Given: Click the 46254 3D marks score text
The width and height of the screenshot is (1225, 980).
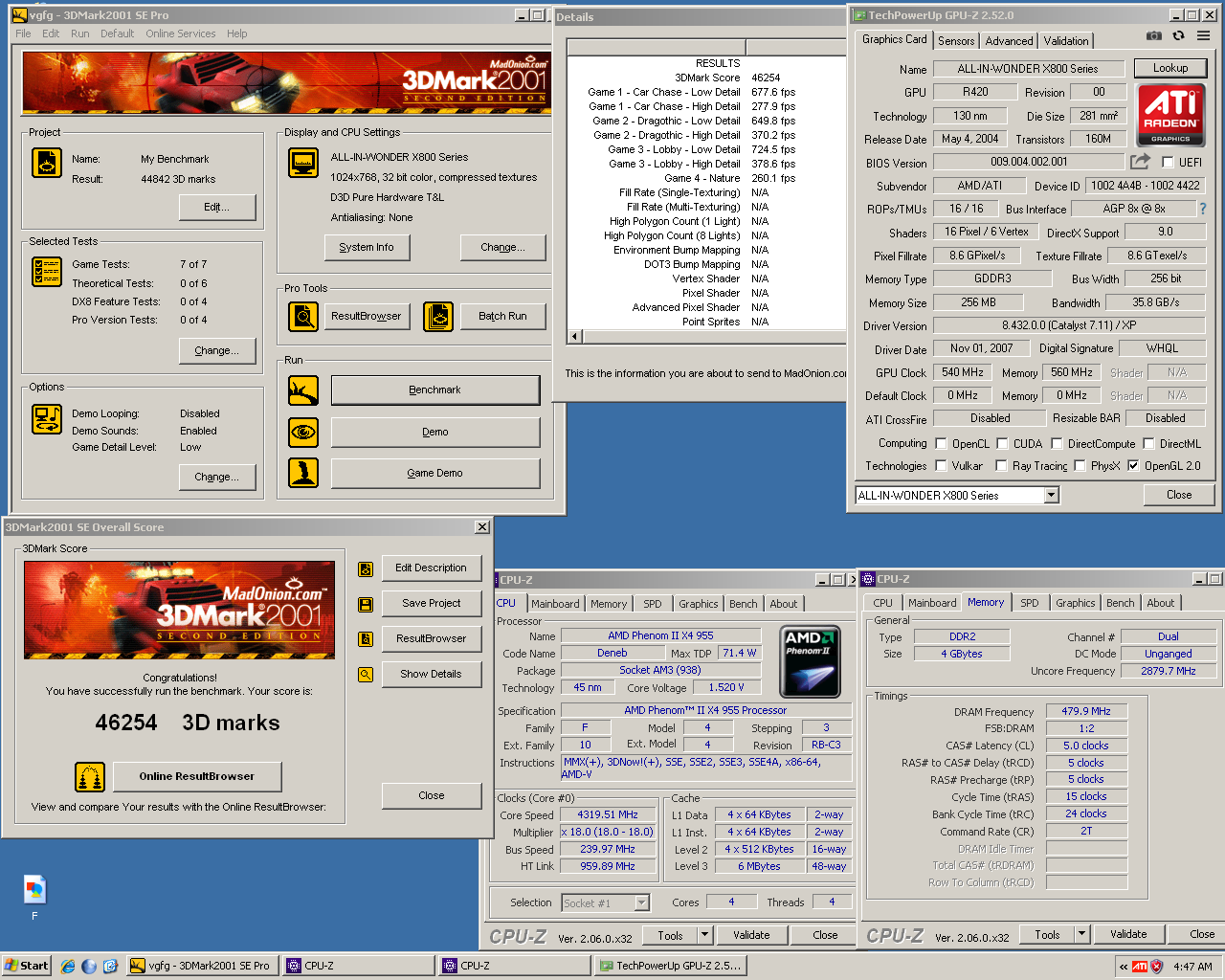Looking at the screenshot, I should pyautogui.click(x=188, y=723).
